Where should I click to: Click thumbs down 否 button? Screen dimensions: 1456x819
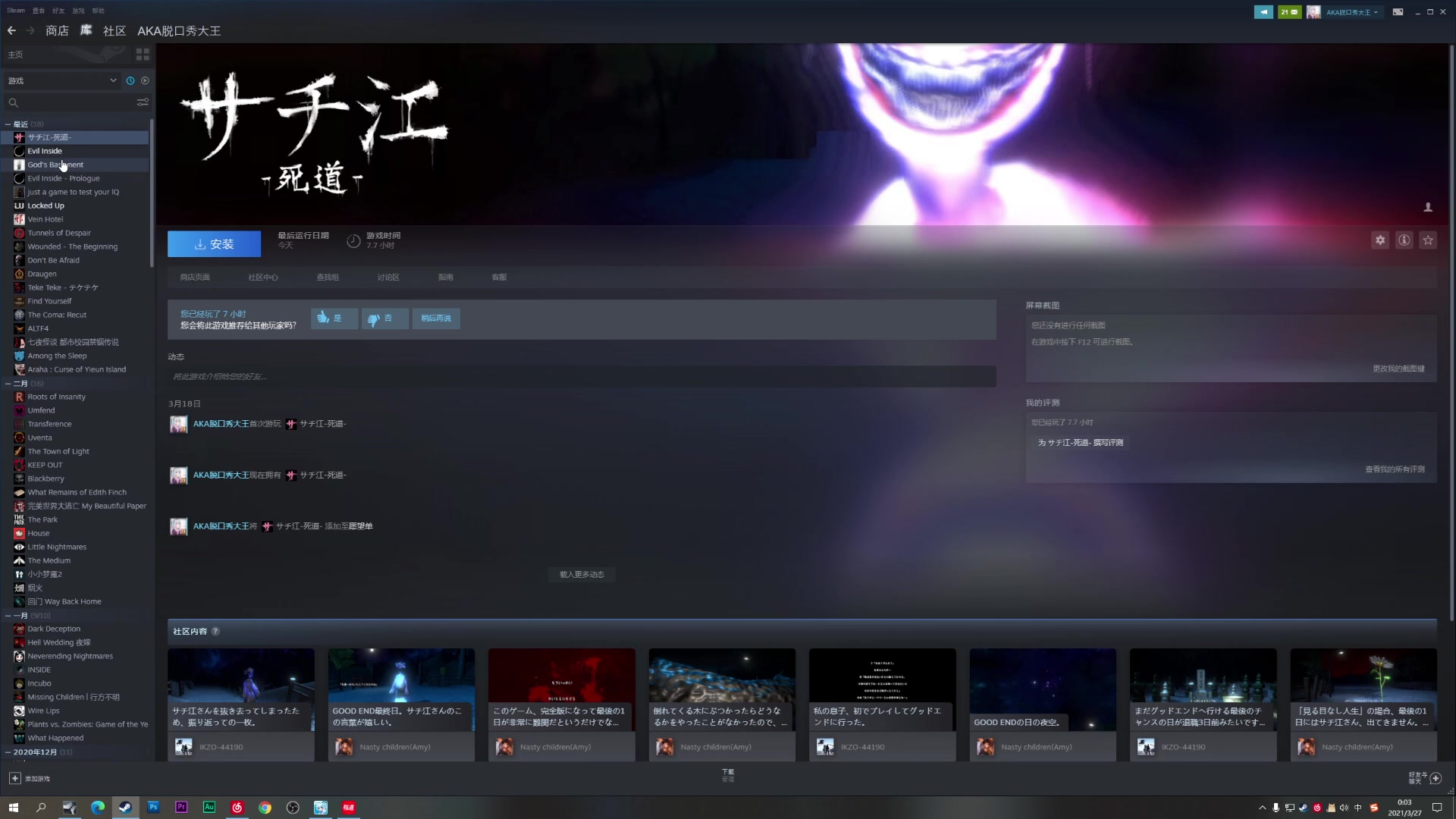coord(384,318)
